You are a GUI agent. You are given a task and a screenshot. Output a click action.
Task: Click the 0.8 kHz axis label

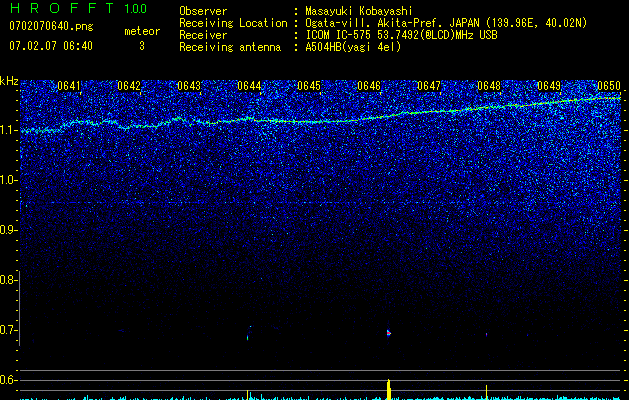point(8,280)
